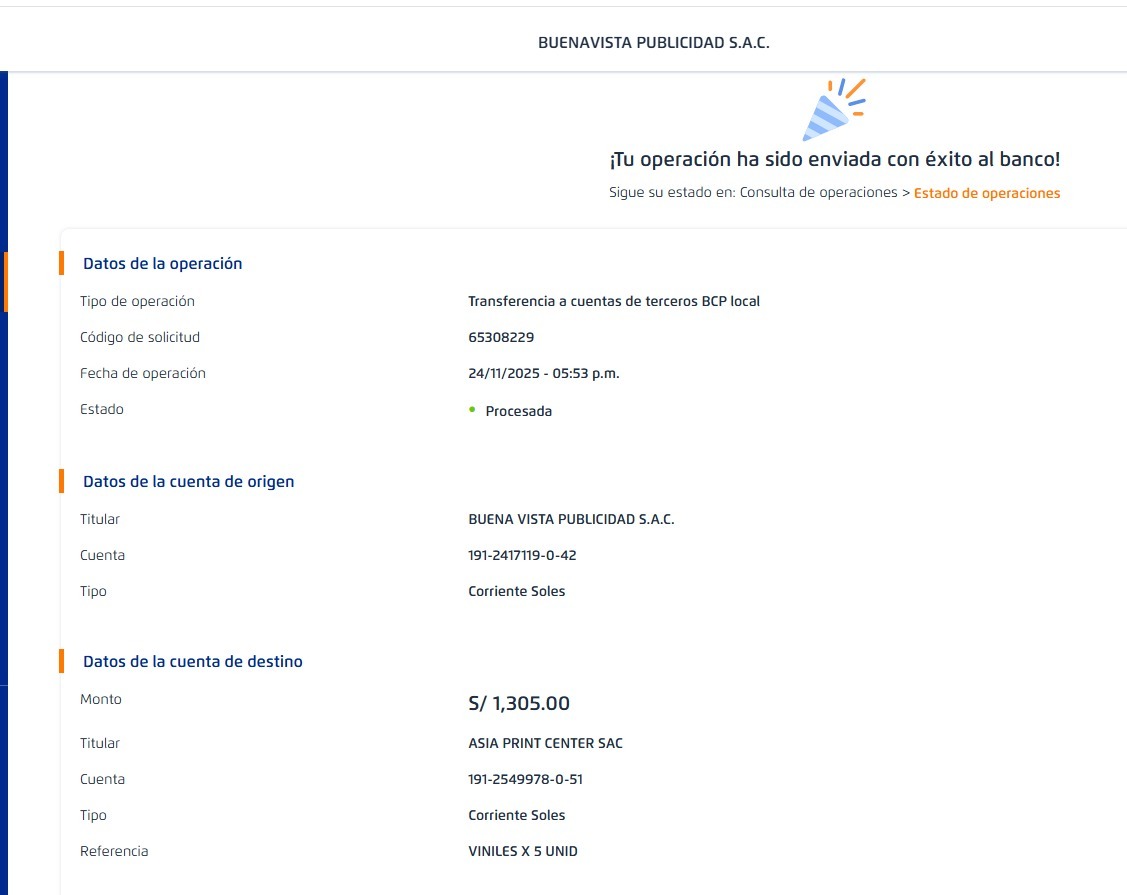The width and height of the screenshot is (1127, 895).
Task: Click the Procesada status text
Action: (518, 411)
